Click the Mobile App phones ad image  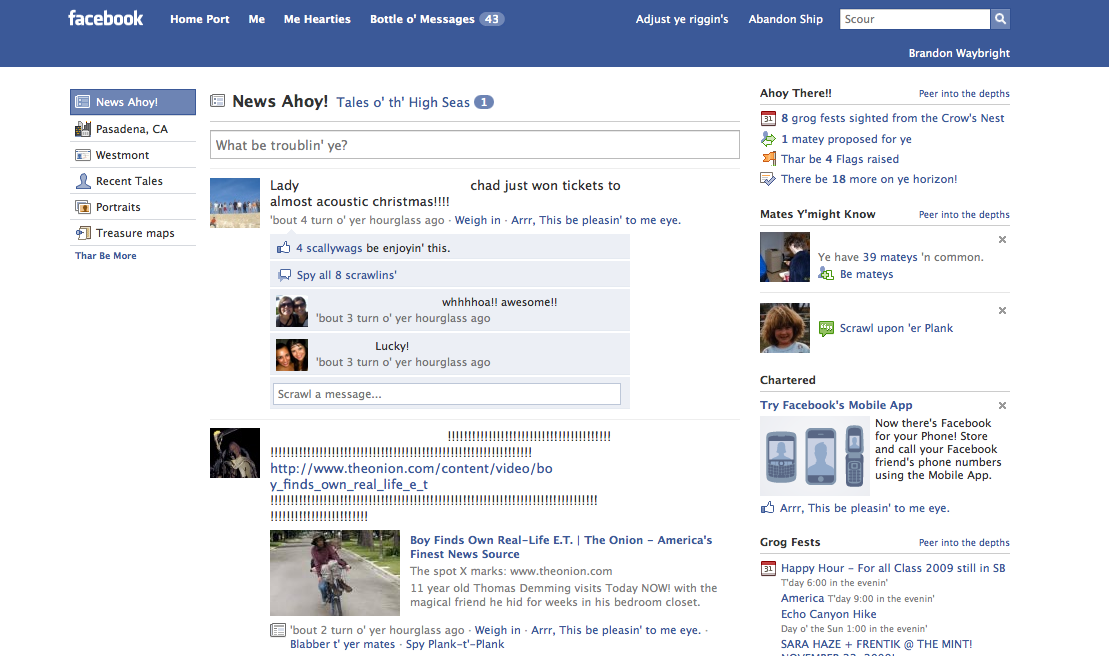tap(815, 456)
